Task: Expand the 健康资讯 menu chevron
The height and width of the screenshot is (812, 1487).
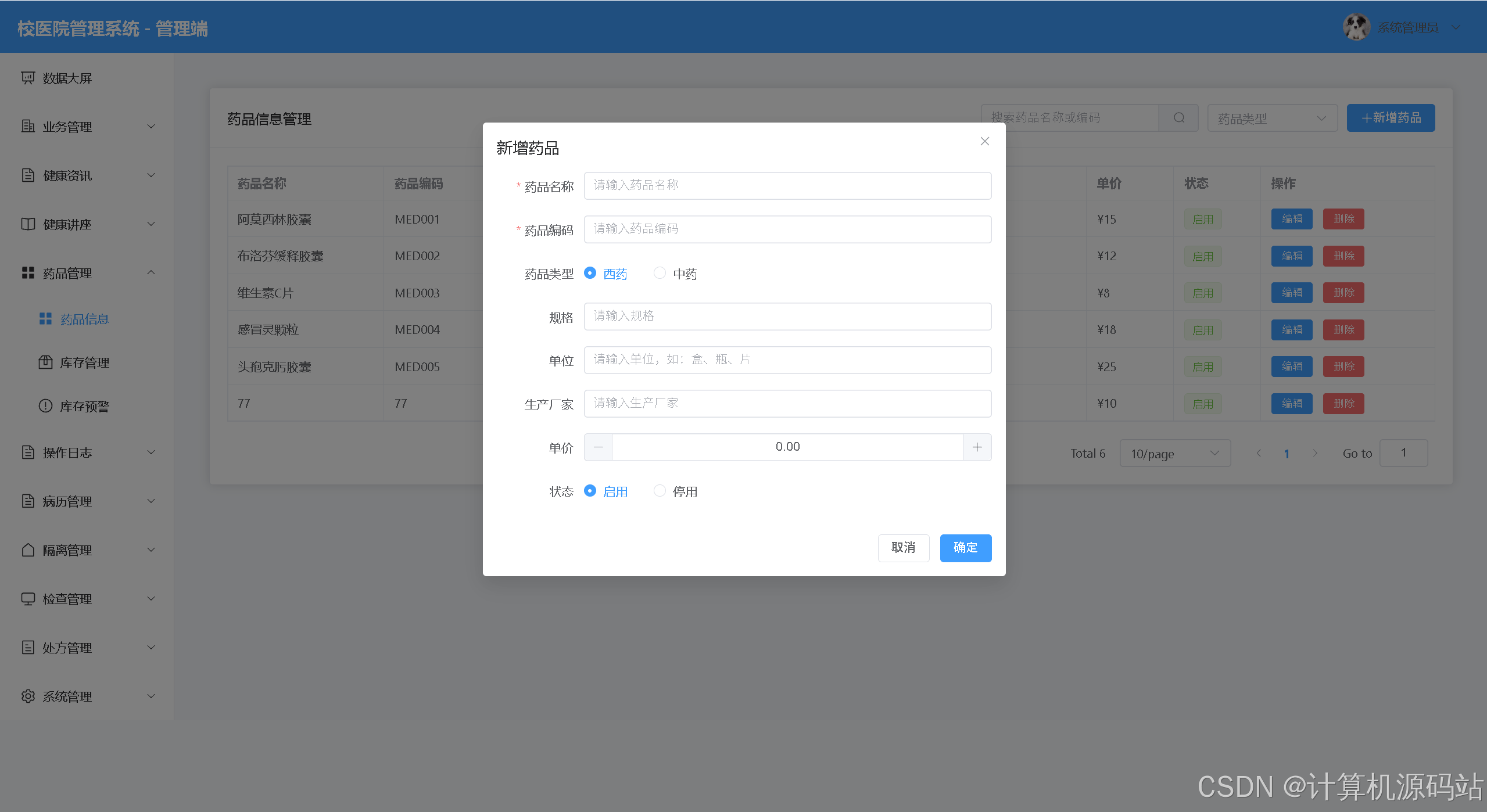Action: [x=151, y=175]
